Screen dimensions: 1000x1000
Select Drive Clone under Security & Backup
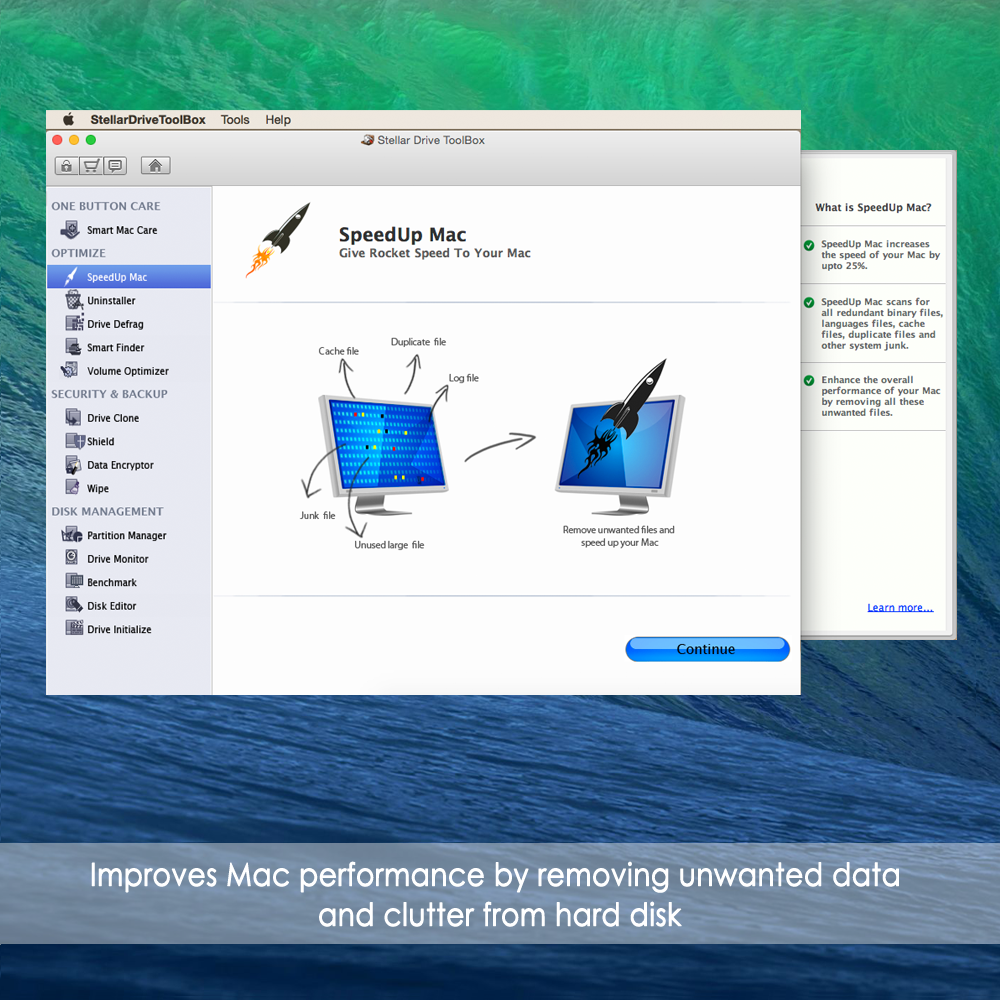pos(106,417)
